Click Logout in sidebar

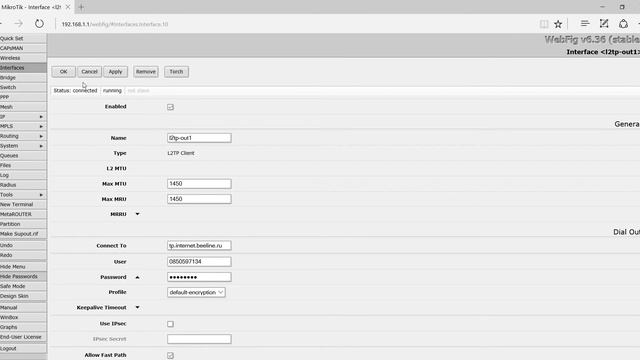coord(23,348)
